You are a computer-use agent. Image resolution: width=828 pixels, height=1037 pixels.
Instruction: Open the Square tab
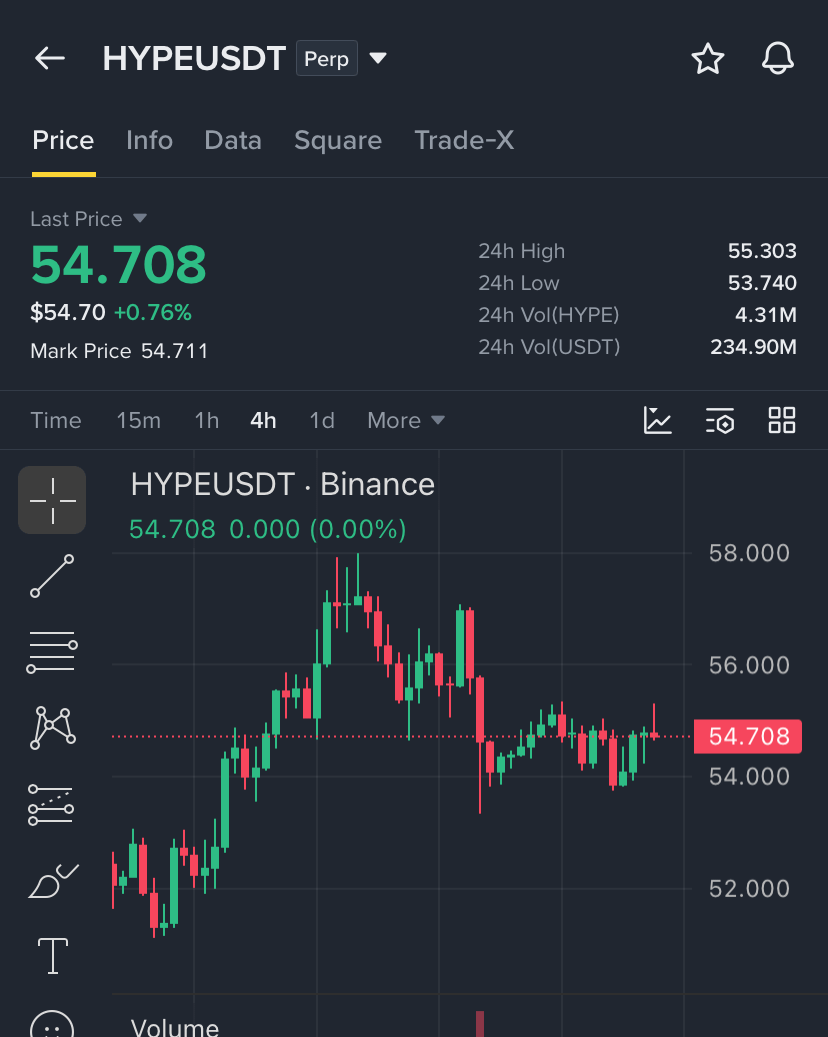point(338,140)
